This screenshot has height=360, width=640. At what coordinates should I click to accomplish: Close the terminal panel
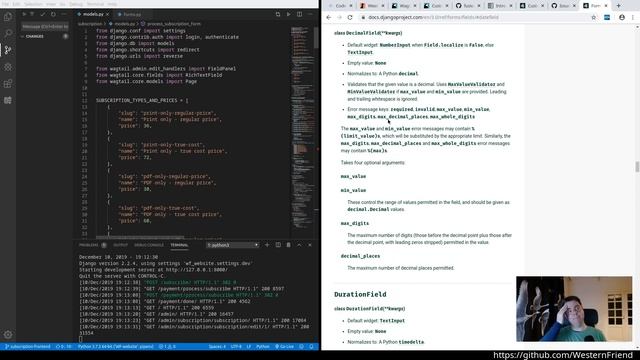coord(310,245)
